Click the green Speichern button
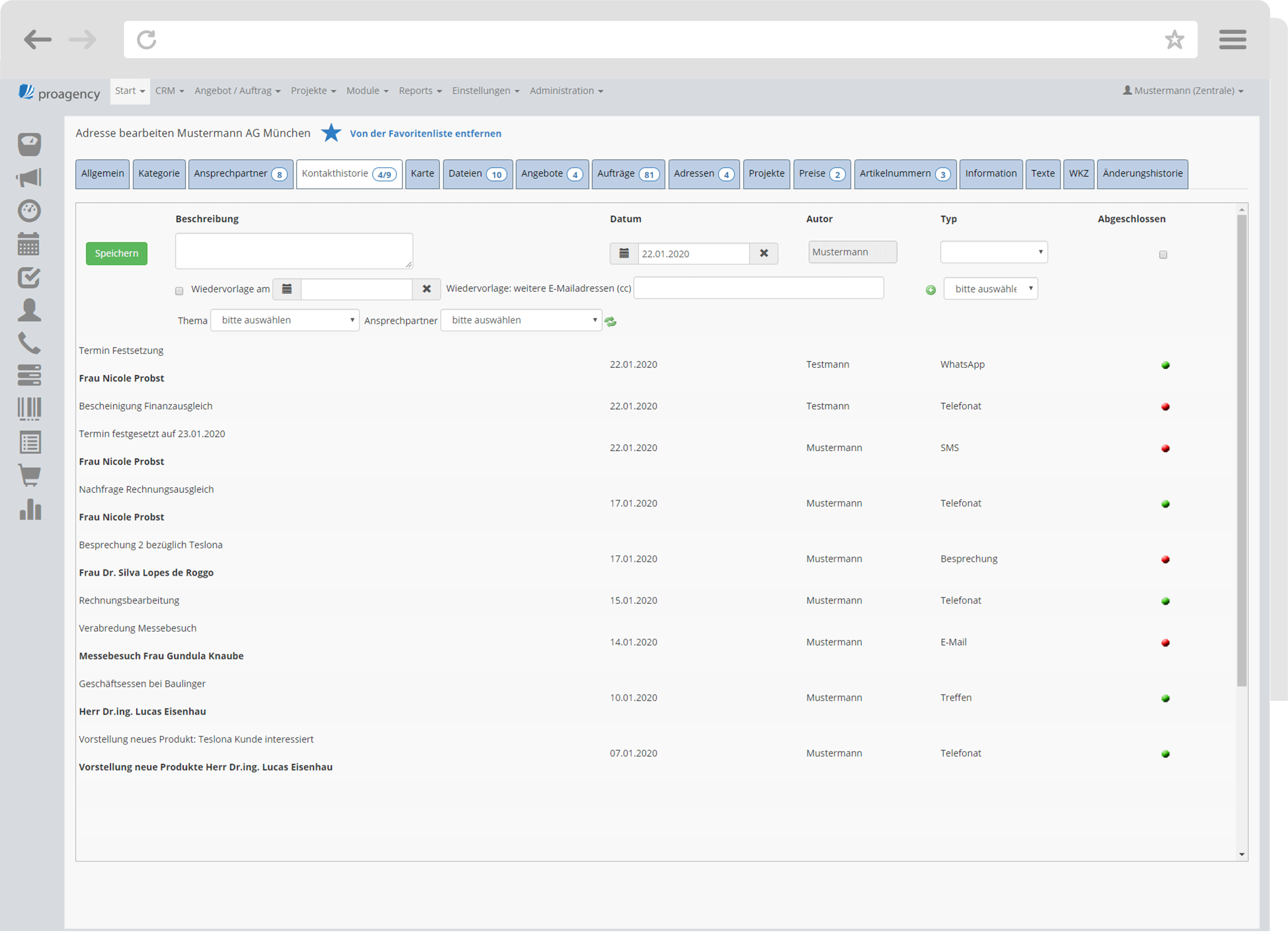1288x935 pixels. click(x=116, y=254)
